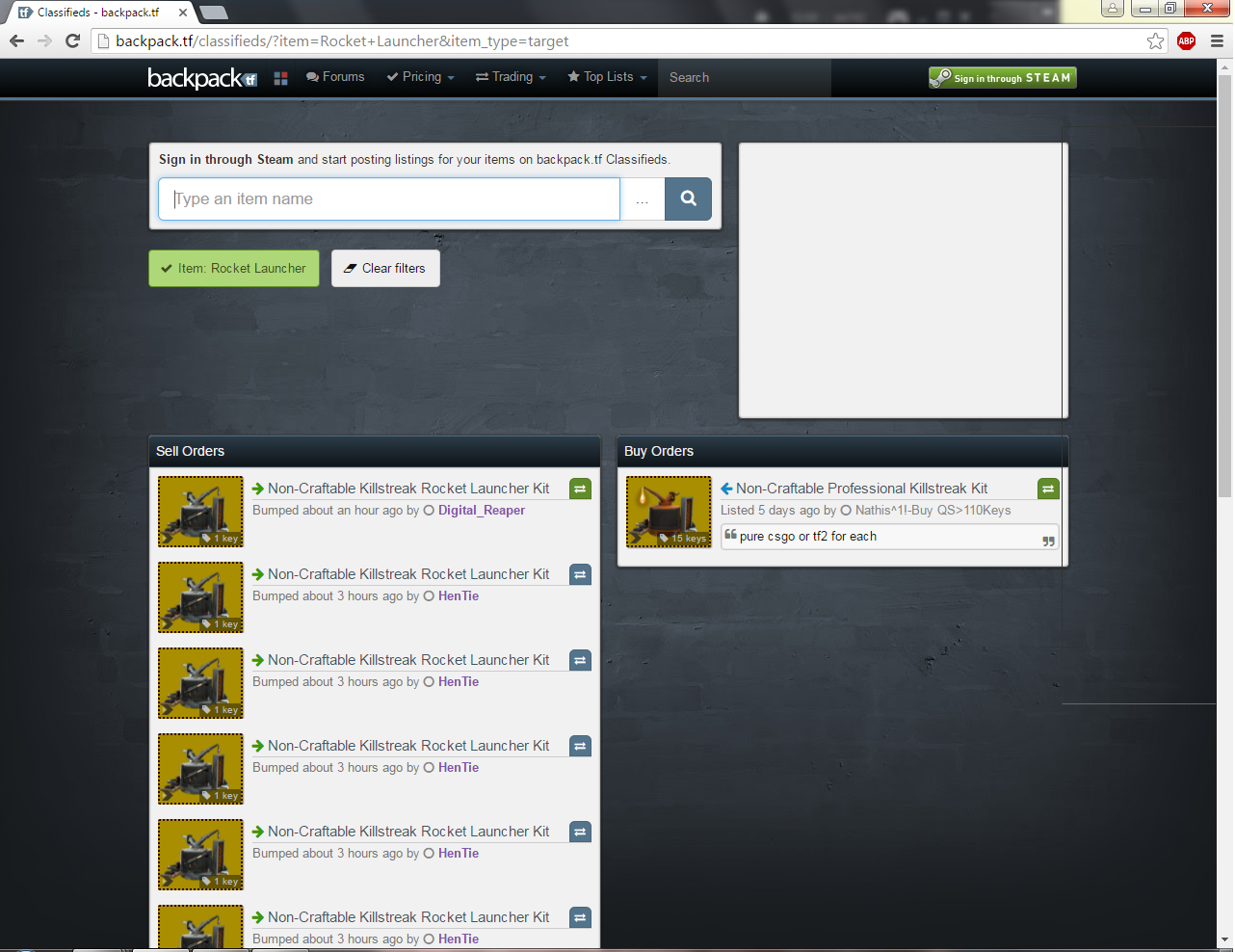
Task: Open the Adblock Plus extension icon
Action: (x=1187, y=40)
